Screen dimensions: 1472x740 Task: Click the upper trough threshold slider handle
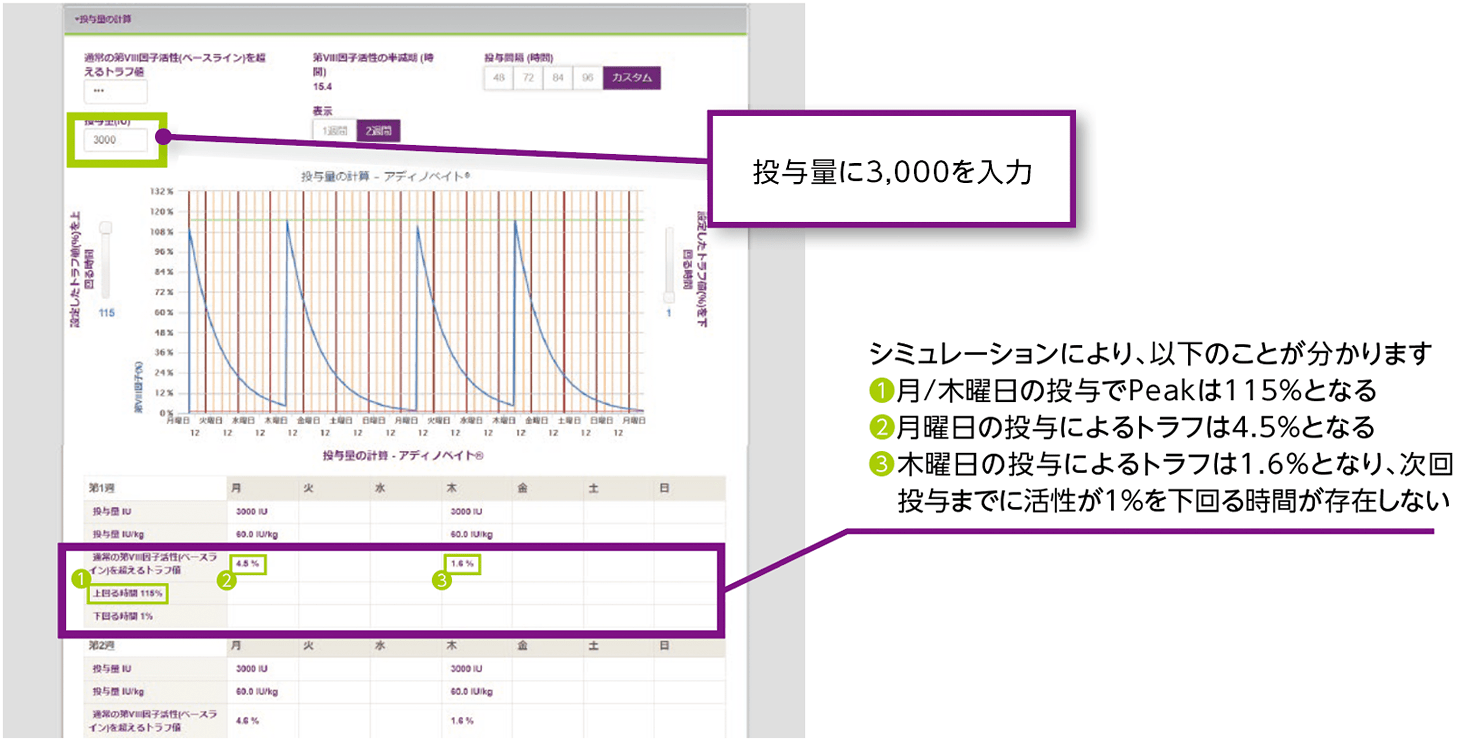click(x=106, y=229)
